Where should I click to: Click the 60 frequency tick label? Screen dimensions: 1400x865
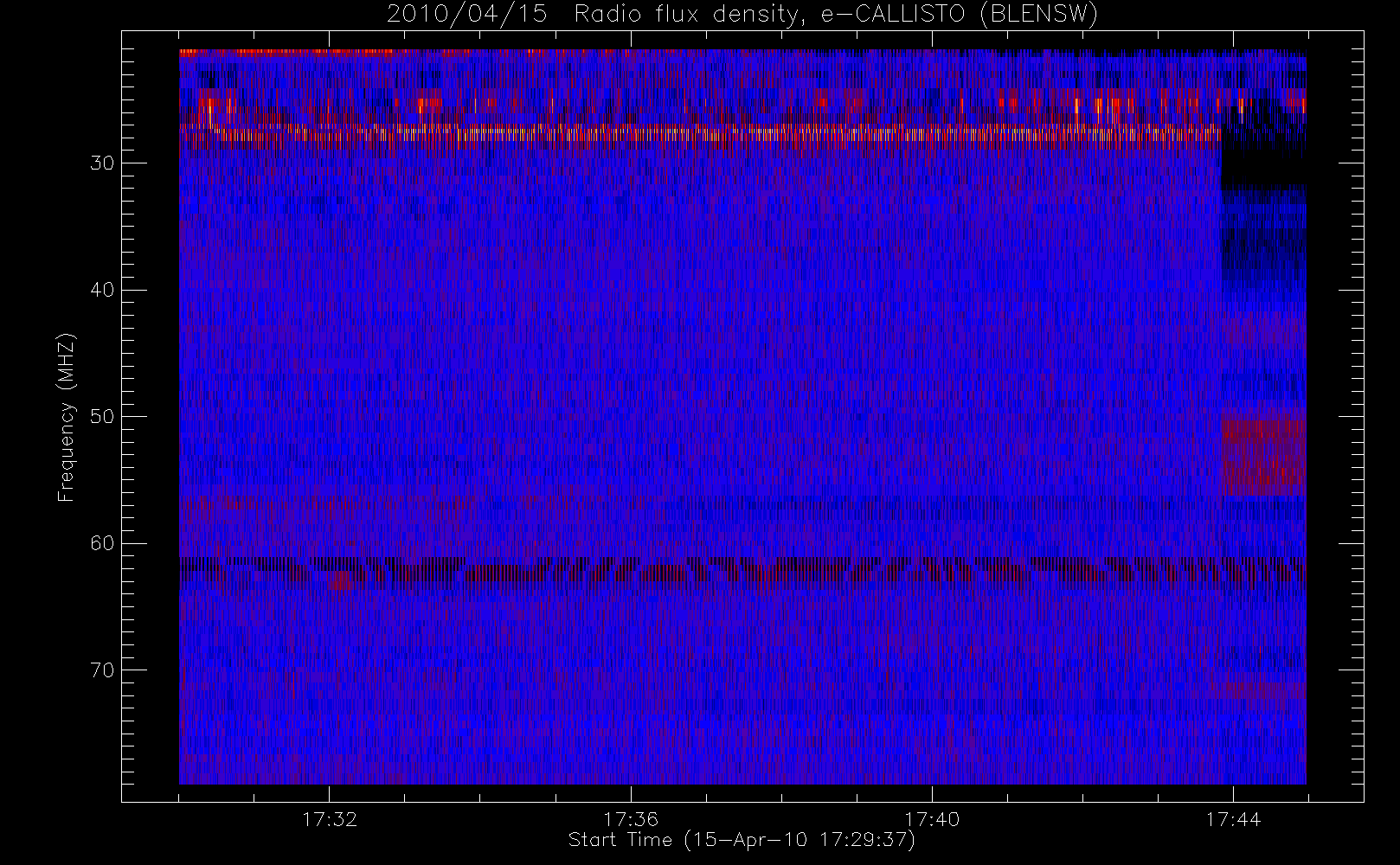(x=102, y=543)
